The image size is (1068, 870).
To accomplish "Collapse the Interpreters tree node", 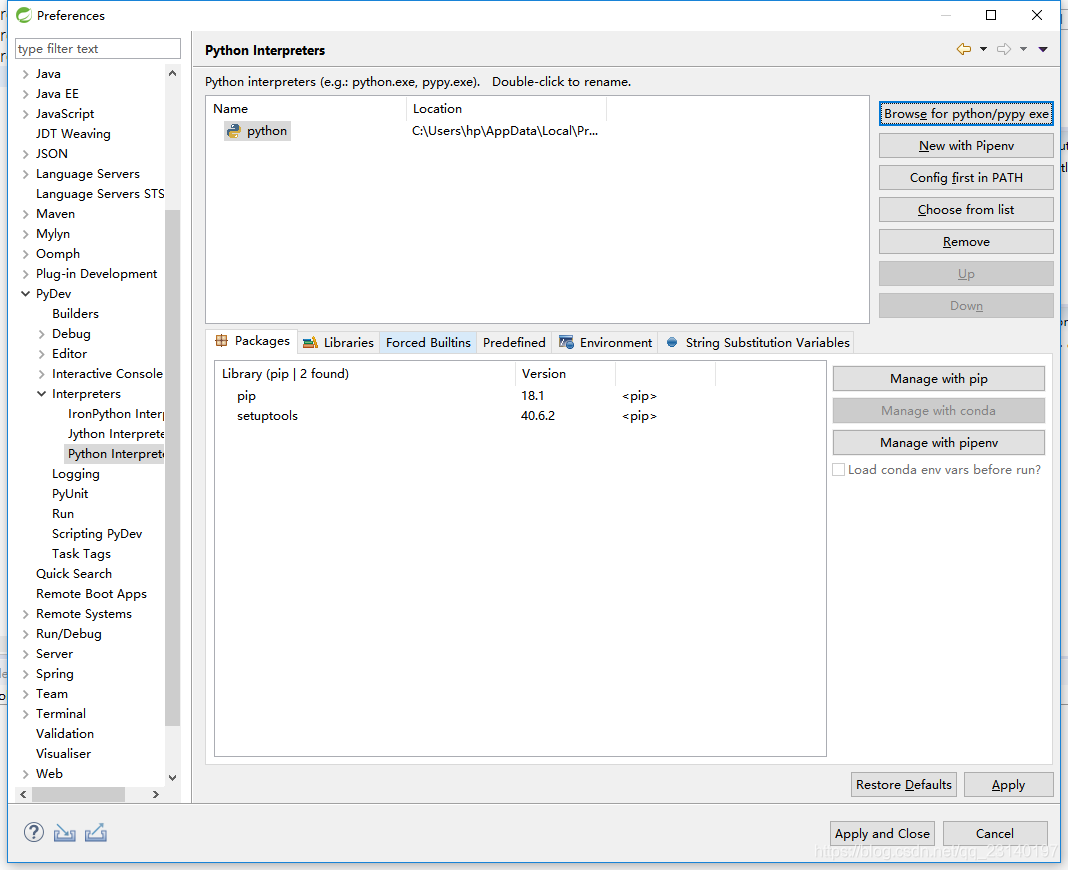I will 42,394.
